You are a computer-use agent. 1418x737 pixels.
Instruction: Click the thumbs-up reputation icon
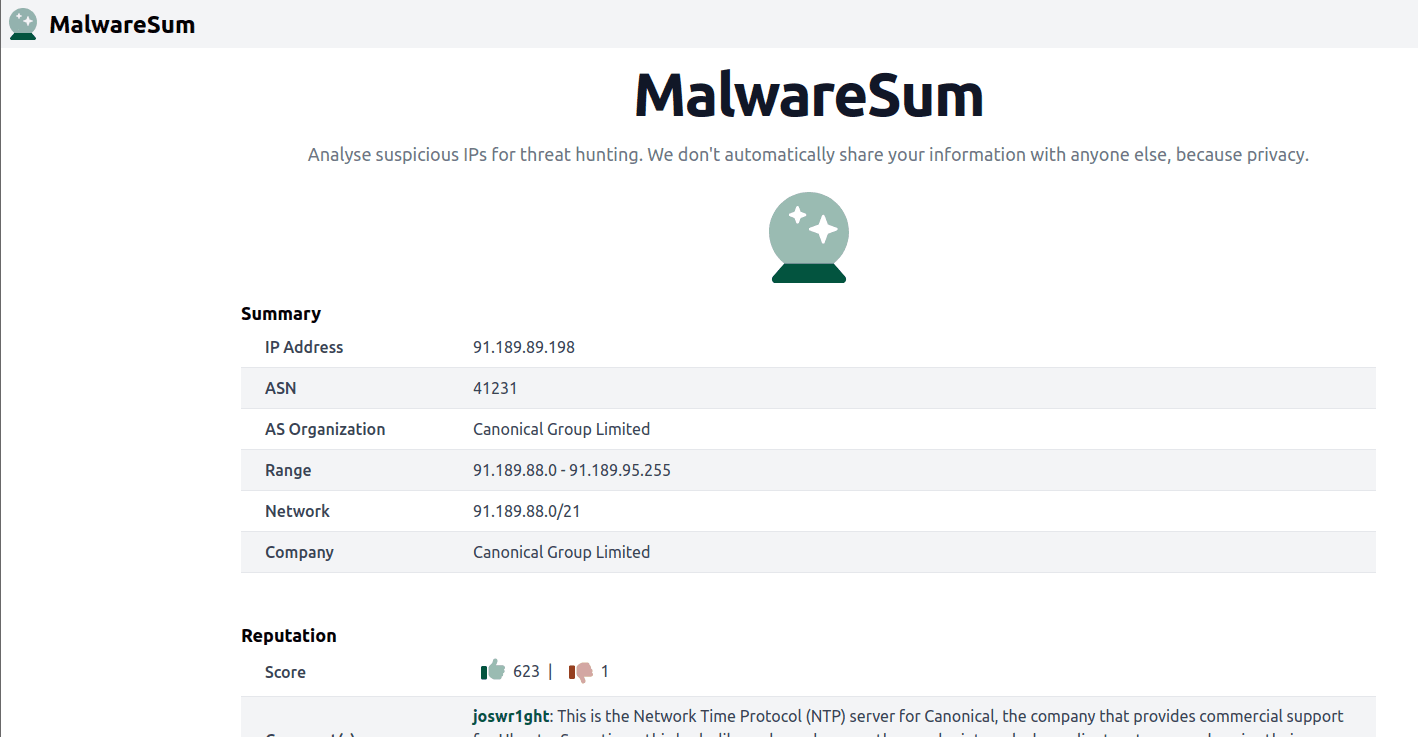coord(493,670)
